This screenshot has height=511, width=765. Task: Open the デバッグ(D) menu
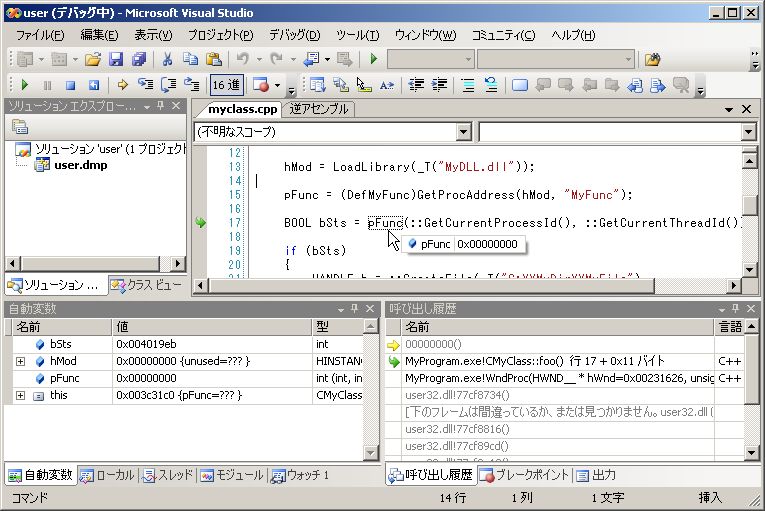click(295, 35)
